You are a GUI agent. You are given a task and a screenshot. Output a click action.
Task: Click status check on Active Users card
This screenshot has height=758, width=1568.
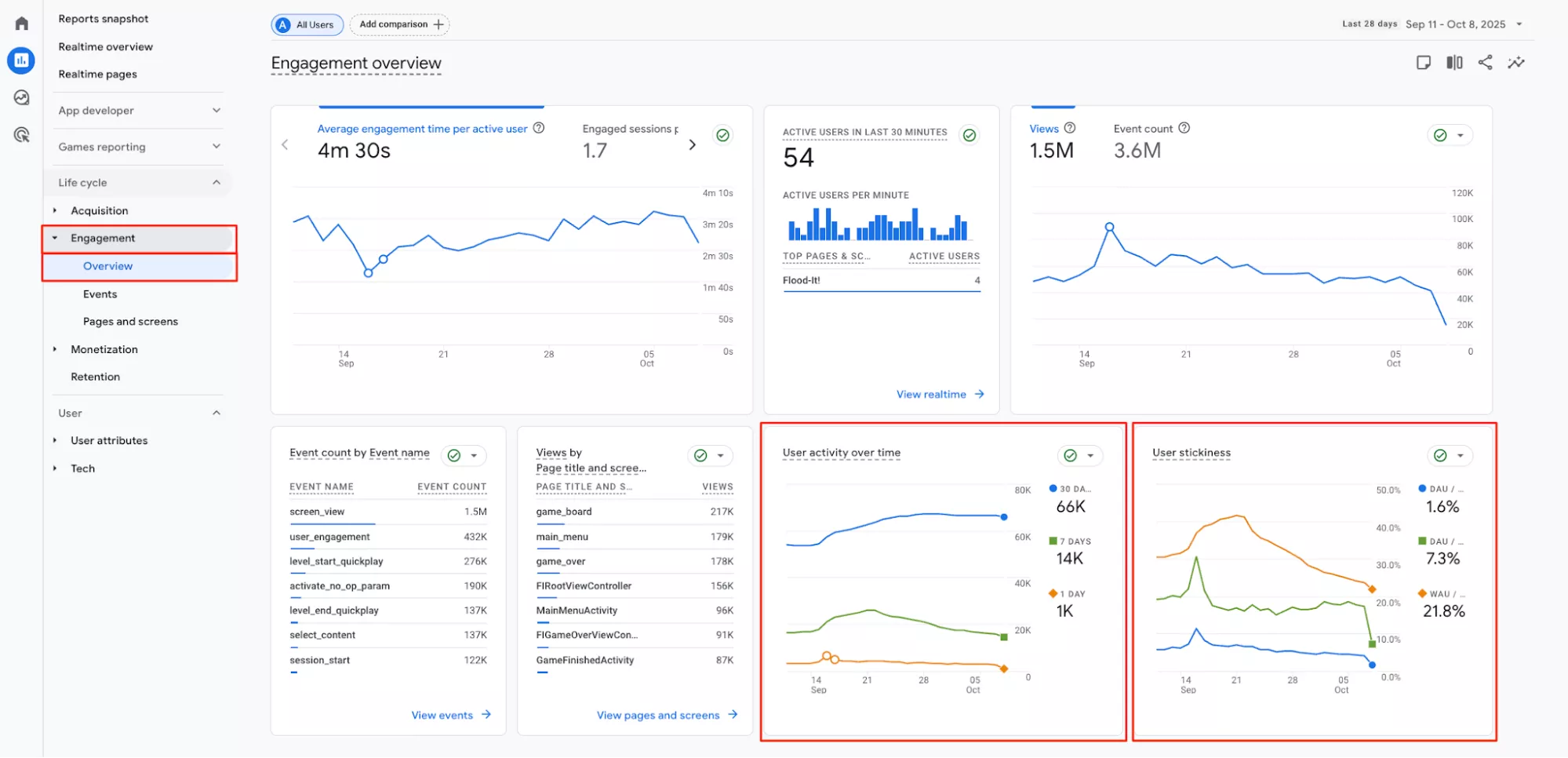(x=970, y=135)
